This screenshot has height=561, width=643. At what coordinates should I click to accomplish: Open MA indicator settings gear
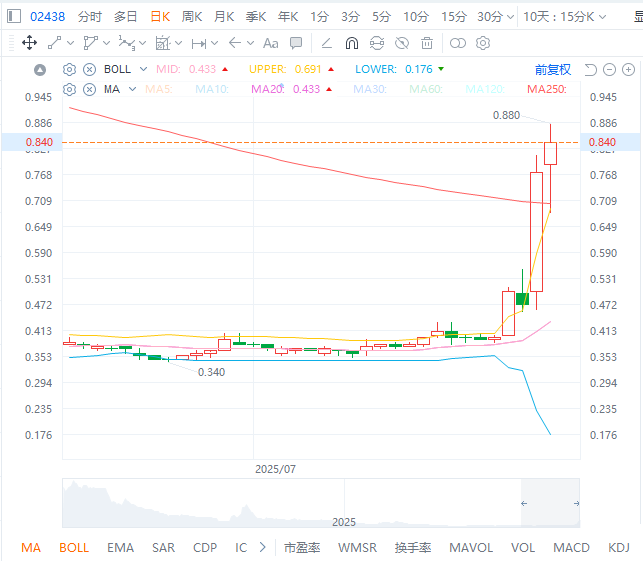(69, 89)
